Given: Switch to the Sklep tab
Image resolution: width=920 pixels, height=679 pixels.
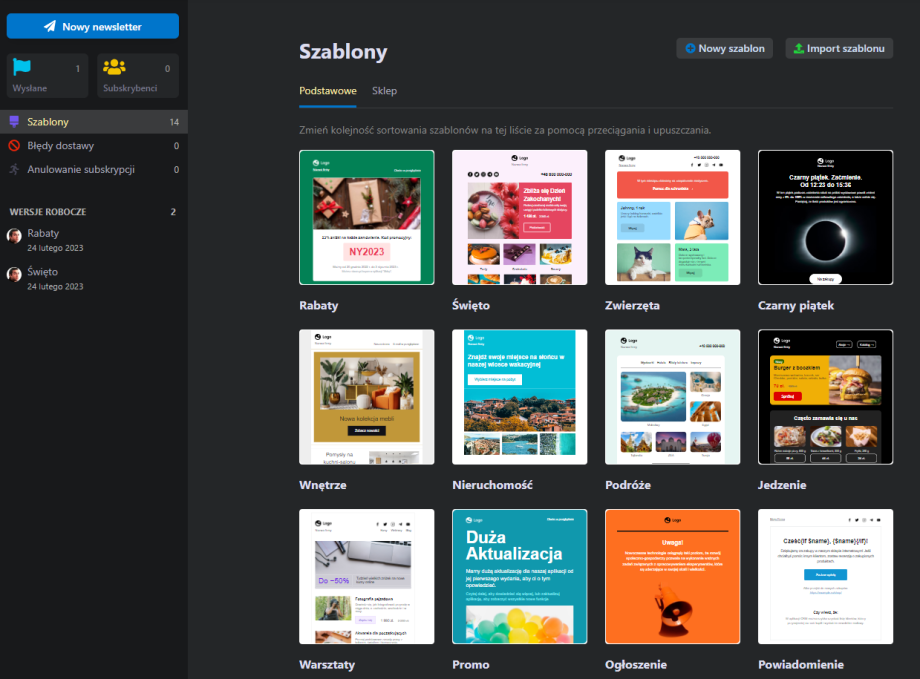Looking at the screenshot, I should (x=384, y=91).
